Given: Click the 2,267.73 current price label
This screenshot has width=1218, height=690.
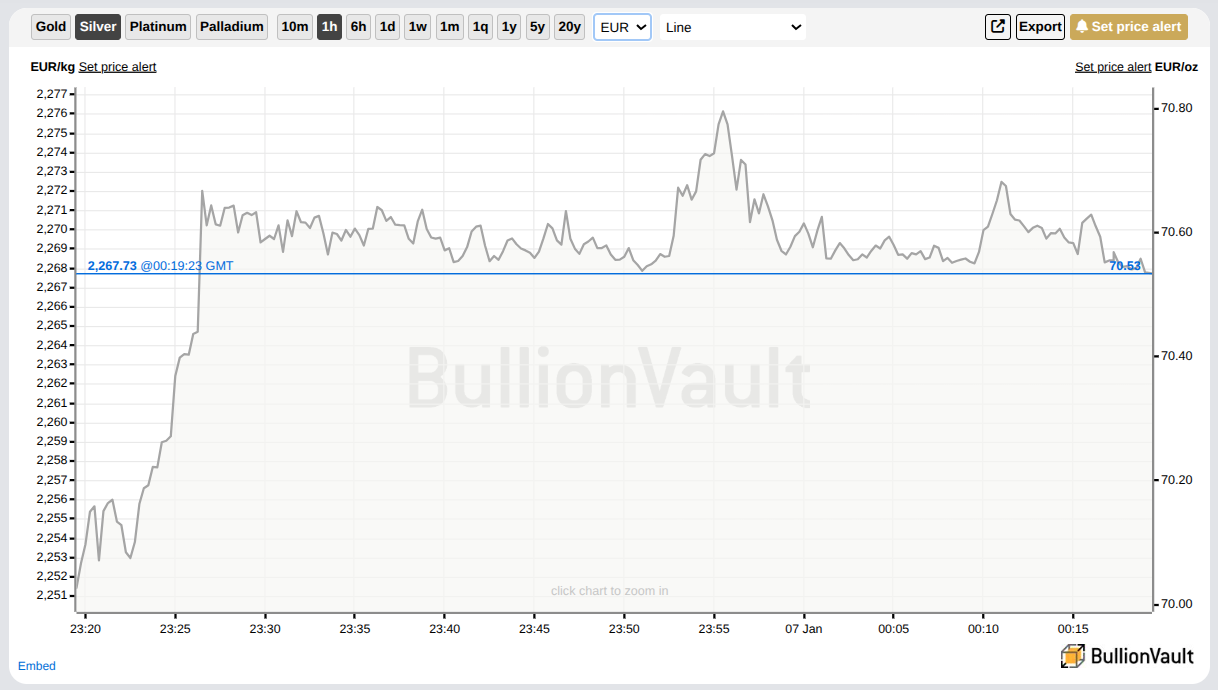Looking at the screenshot, I should (x=112, y=266).
